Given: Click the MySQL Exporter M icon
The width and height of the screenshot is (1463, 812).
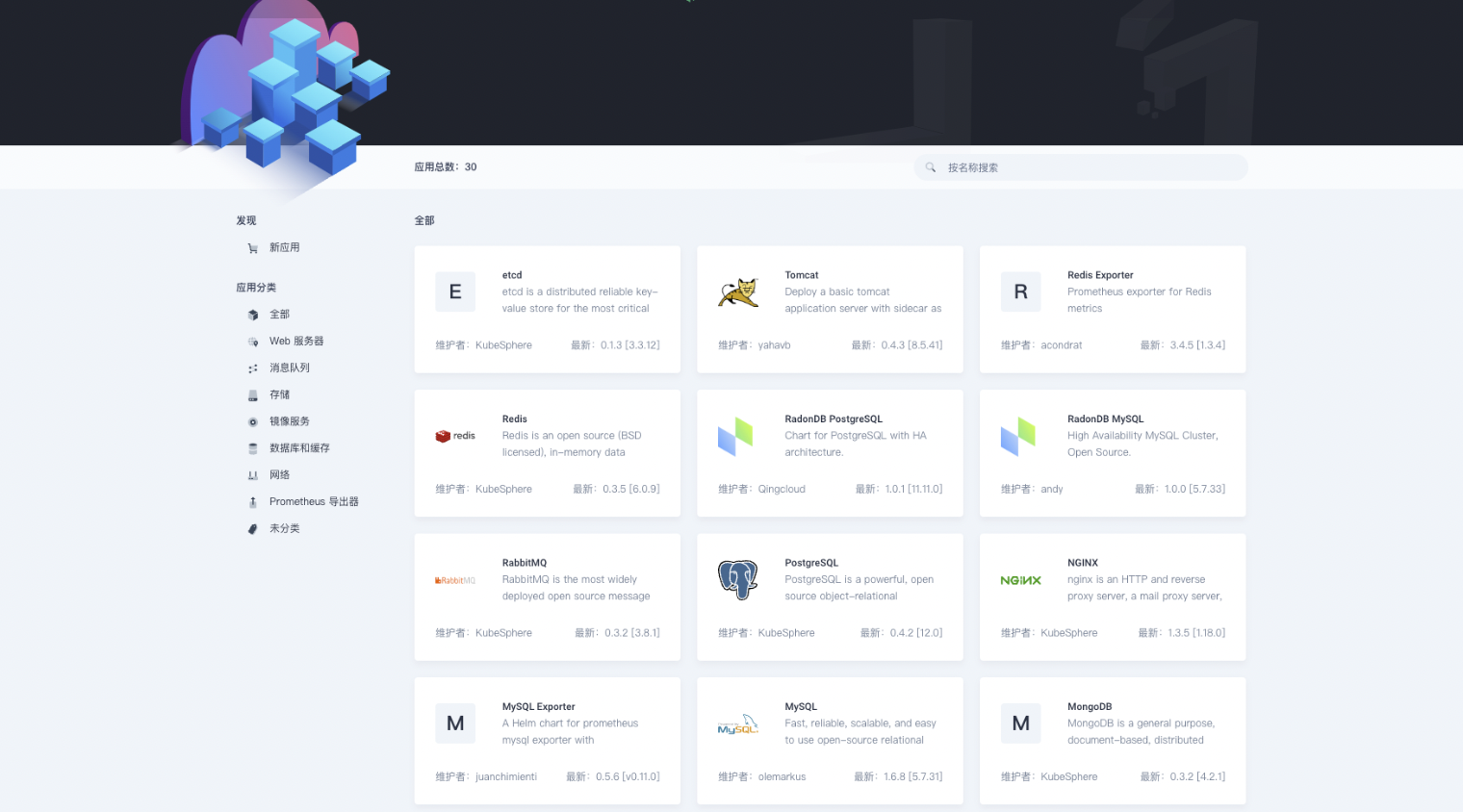Looking at the screenshot, I should point(455,723).
